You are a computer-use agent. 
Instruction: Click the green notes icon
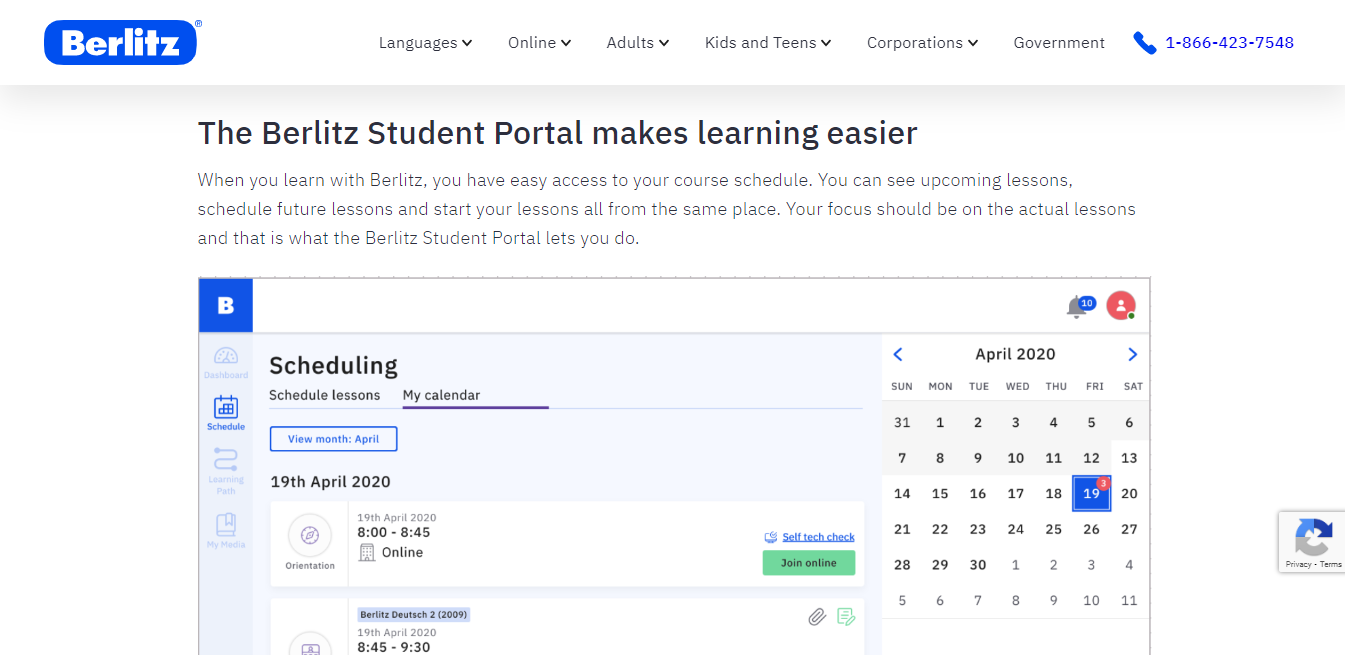click(846, 617)
